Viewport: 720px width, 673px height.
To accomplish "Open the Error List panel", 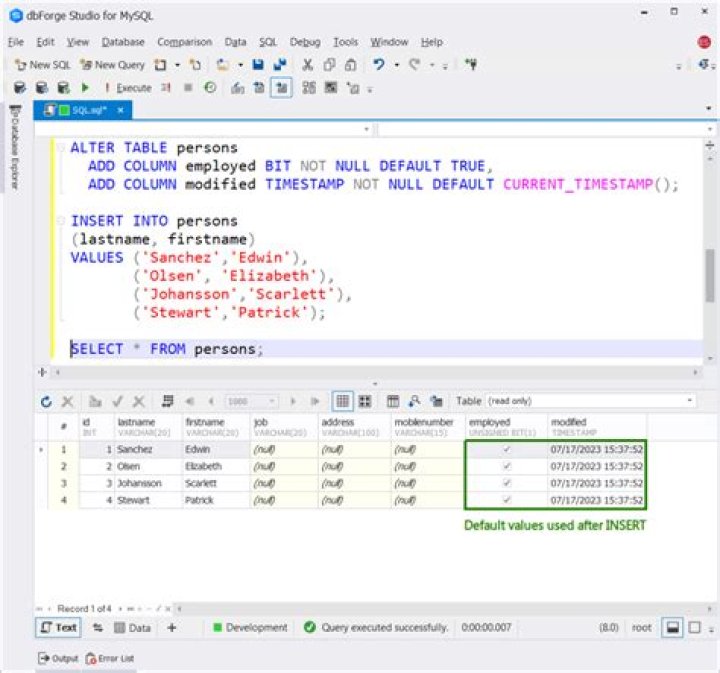I will [x=110, y=658].
